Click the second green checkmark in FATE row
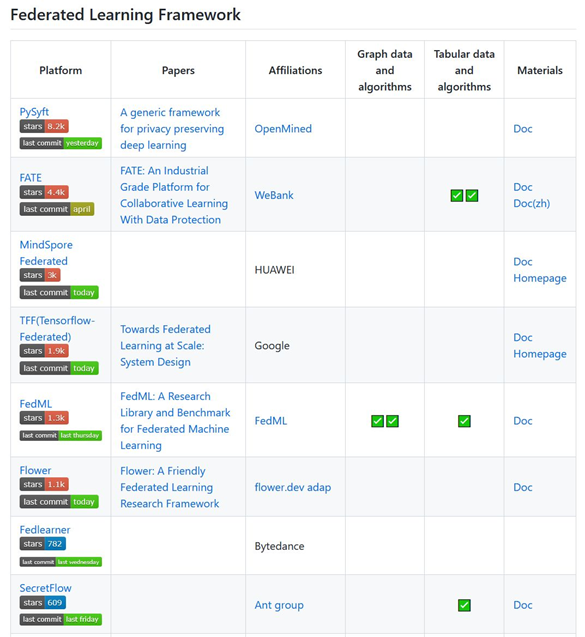Image resolution: width=585 pixels, height=637 pixels. click(472, 195)
